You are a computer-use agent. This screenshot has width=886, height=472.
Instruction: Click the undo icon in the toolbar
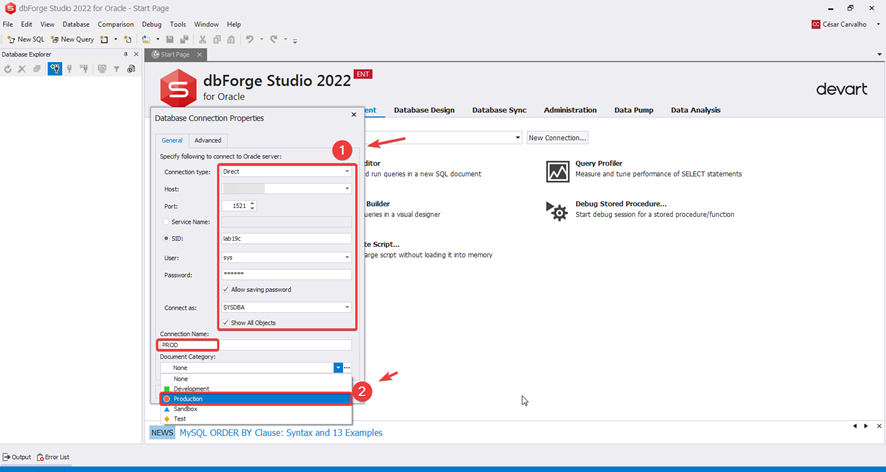pyautogui.click(x=250, y=39)
